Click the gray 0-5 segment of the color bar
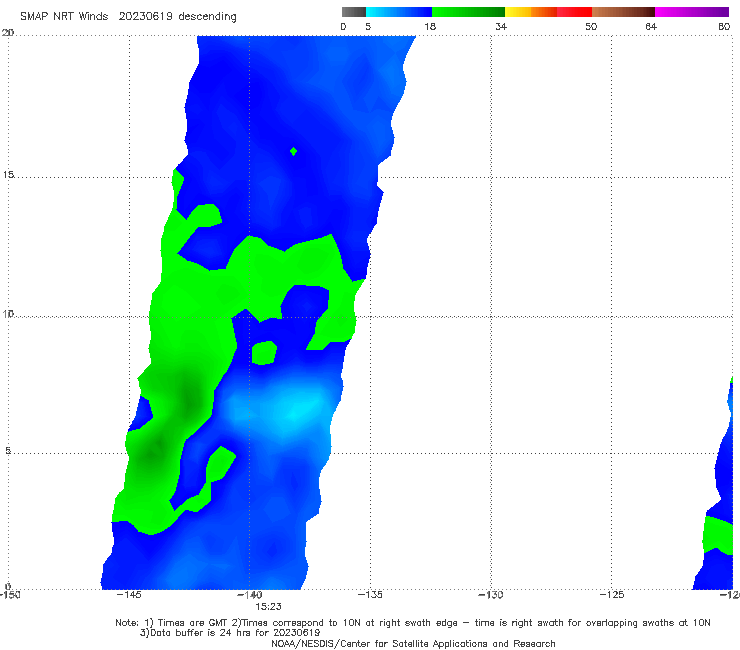 tap(353, 12)
